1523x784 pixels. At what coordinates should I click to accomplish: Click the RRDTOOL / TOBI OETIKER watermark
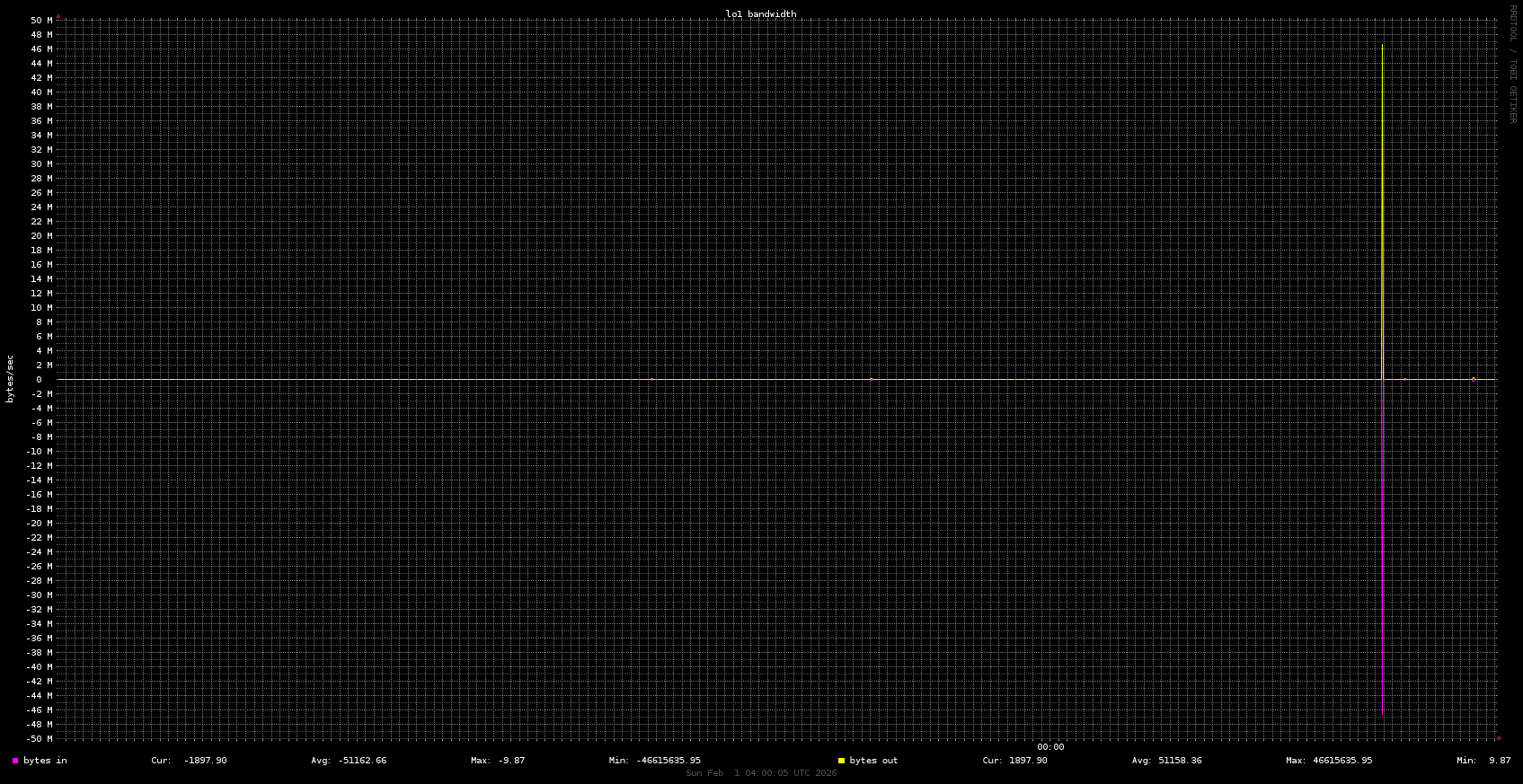(1512, 65)
